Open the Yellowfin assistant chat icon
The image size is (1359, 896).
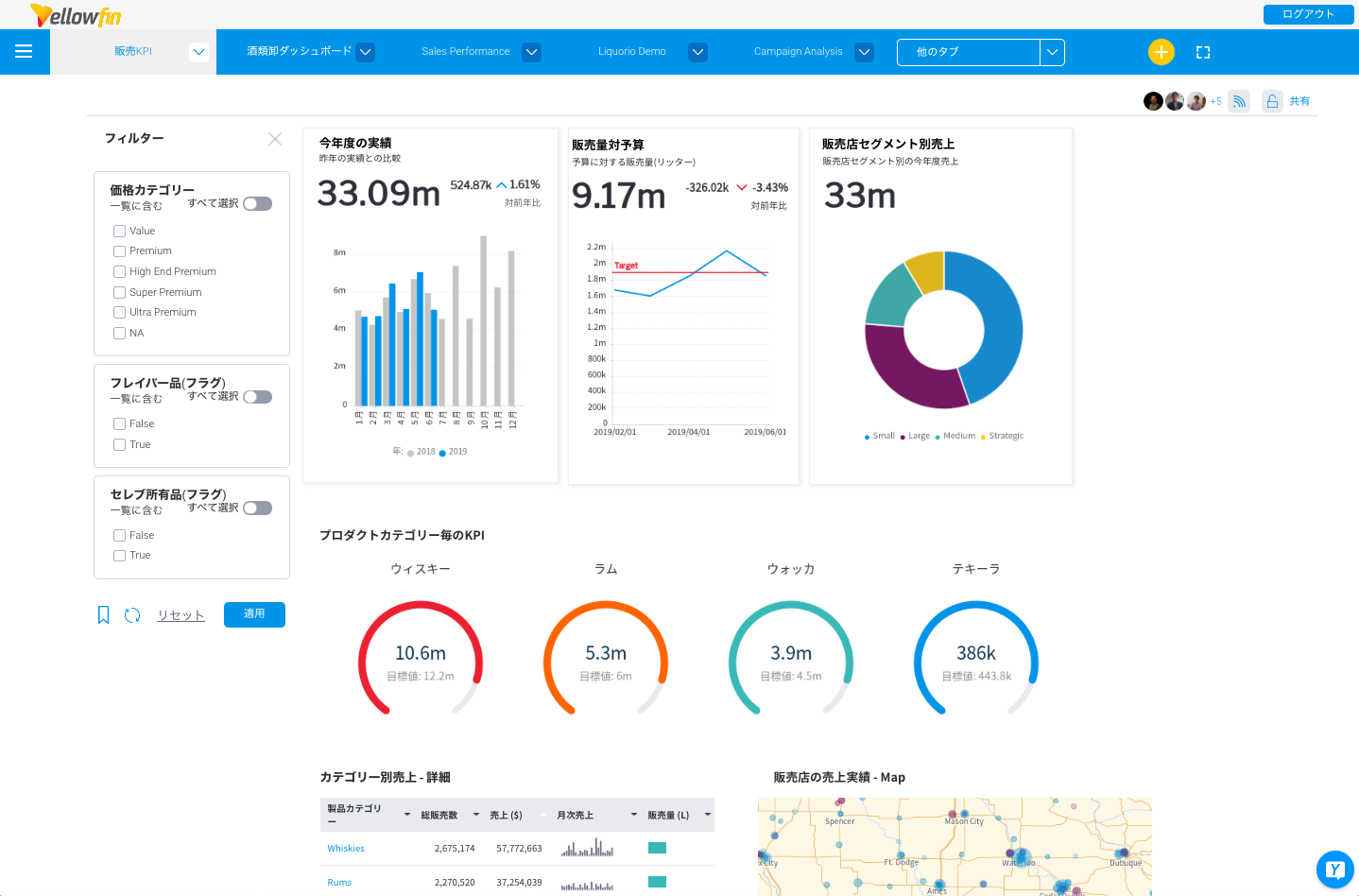1334,870
